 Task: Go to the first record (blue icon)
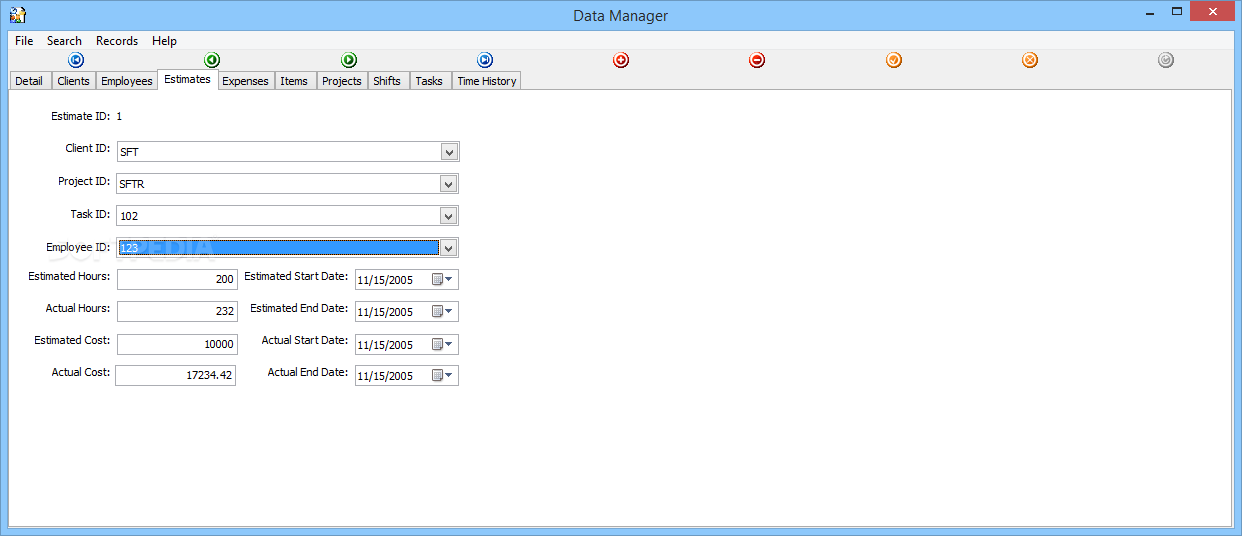(76, 60)
